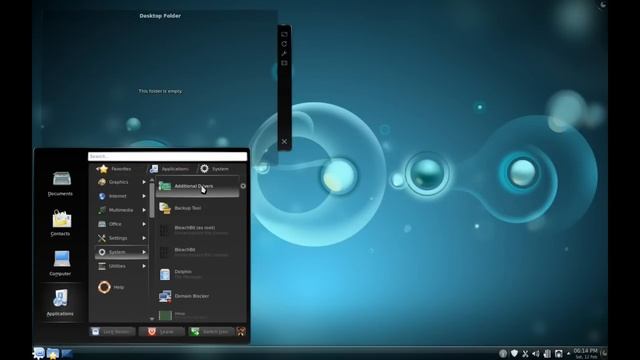The width and height of the screenshot is (640, 360).
Task: Click rotate icon on Desktop Folder widget handle
Action: 284,44
